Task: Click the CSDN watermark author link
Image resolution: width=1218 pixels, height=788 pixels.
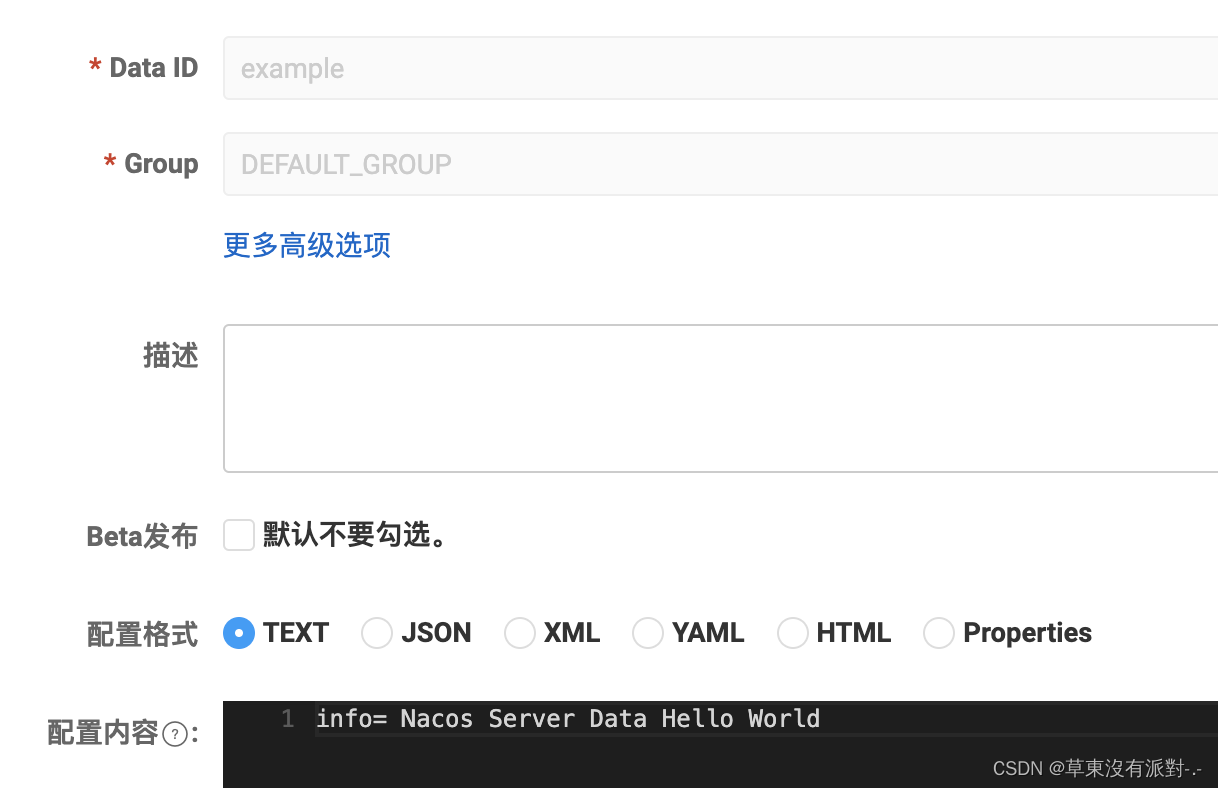Action: (1097, 769)
